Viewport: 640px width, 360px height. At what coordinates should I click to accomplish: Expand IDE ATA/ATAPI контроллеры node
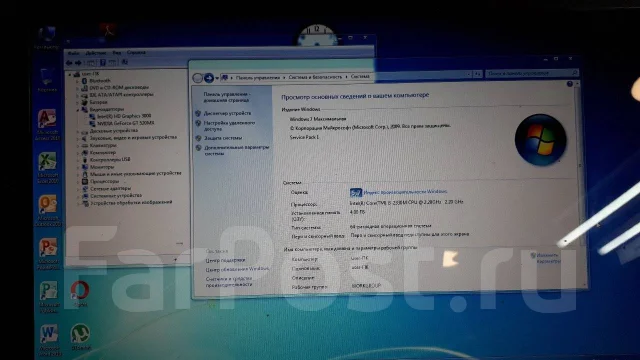click(78, 95)
